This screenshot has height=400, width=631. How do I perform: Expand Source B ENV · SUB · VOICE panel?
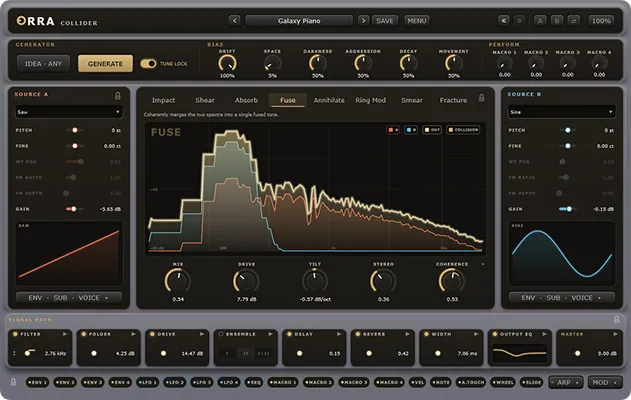[562, 298]
